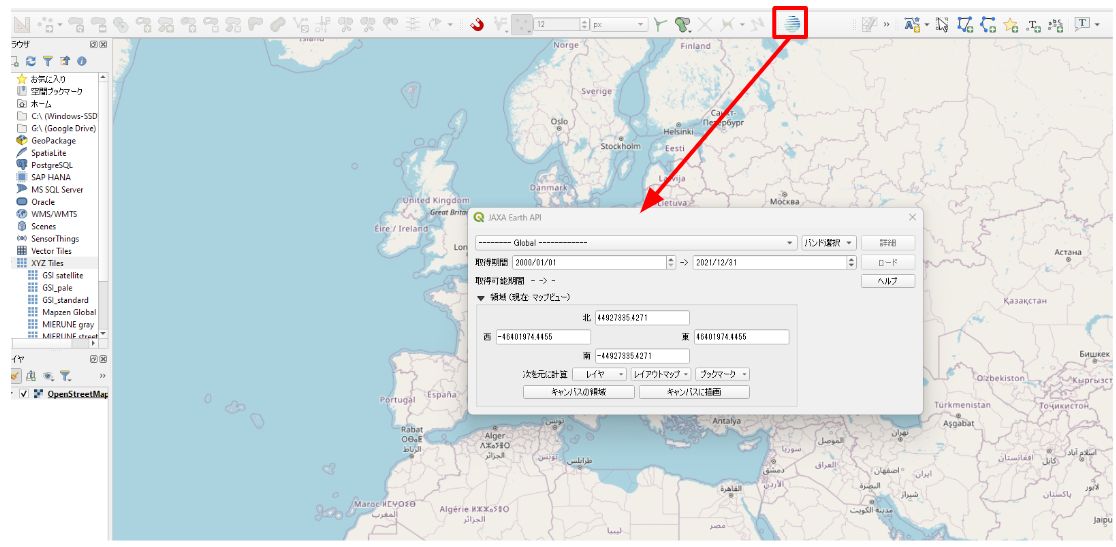Select 空間ブックマーク in browser tree
Screen dimensions: 1116x547
point(56,92)
